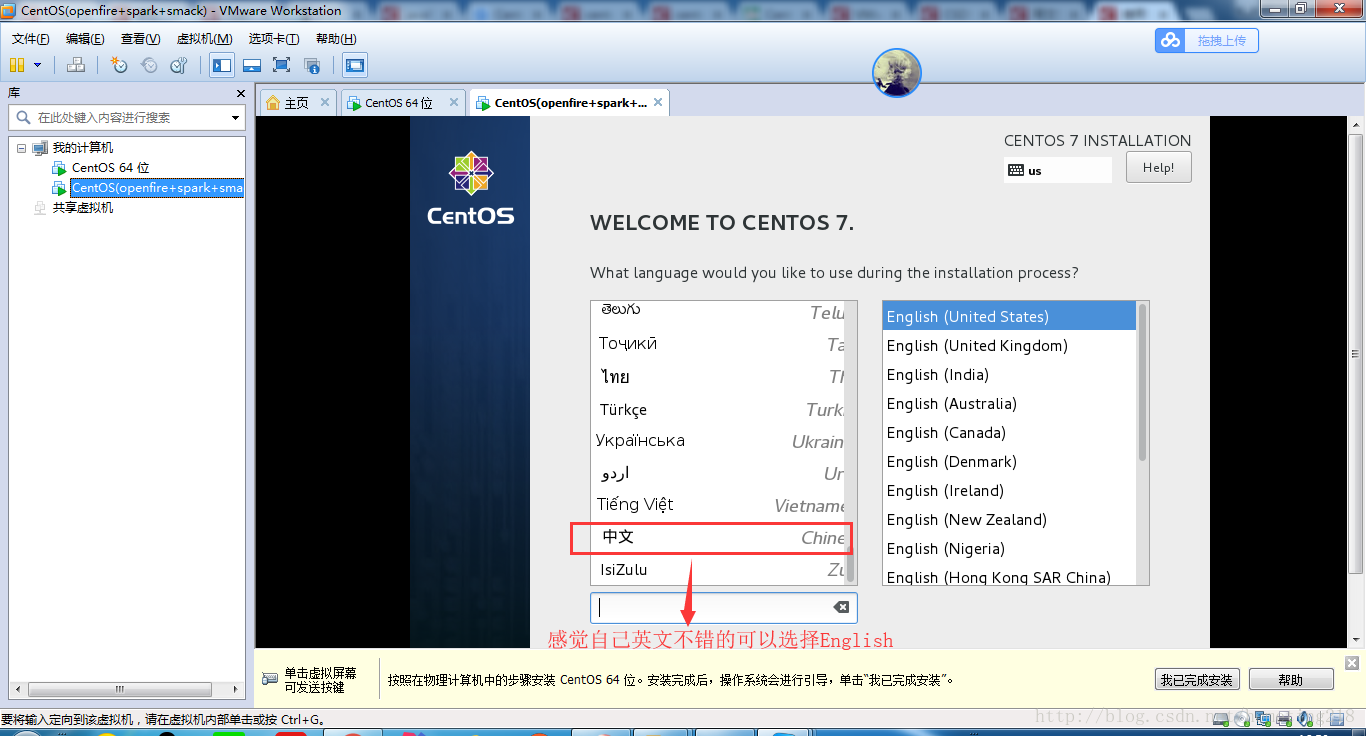Select English (United Kingdom) locale
The width and height of the screenshot is (1366, 736).
tap(1009, 345)
